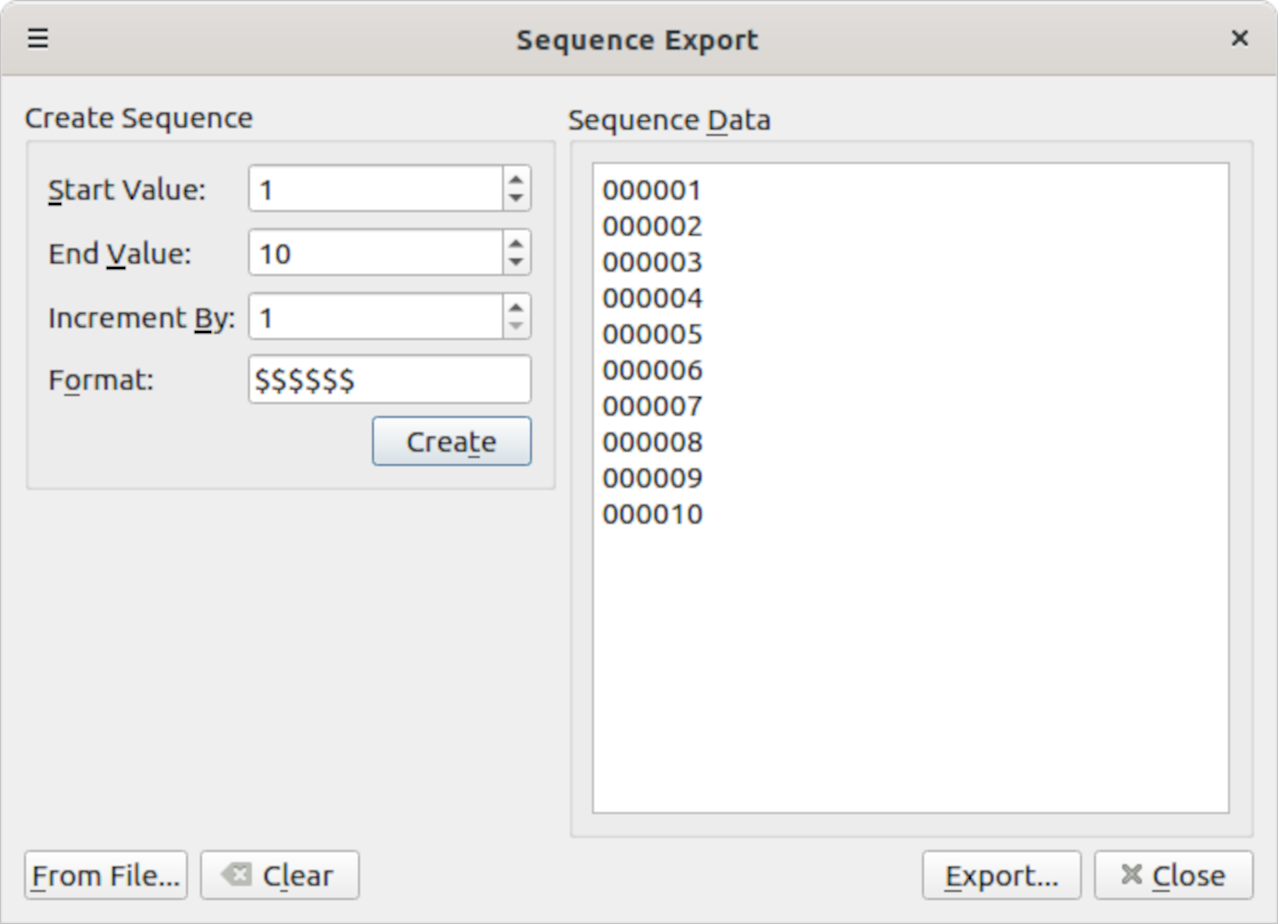Raise the Increment By value with up arrow
This screenshot has height=924, width=1278.
click(516, 307)
